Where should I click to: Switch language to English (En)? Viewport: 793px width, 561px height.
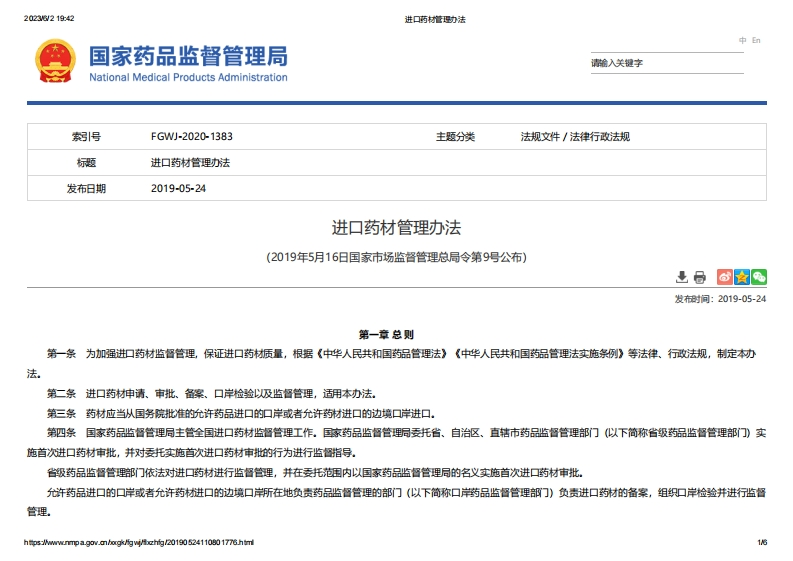[x=756, y=40]
